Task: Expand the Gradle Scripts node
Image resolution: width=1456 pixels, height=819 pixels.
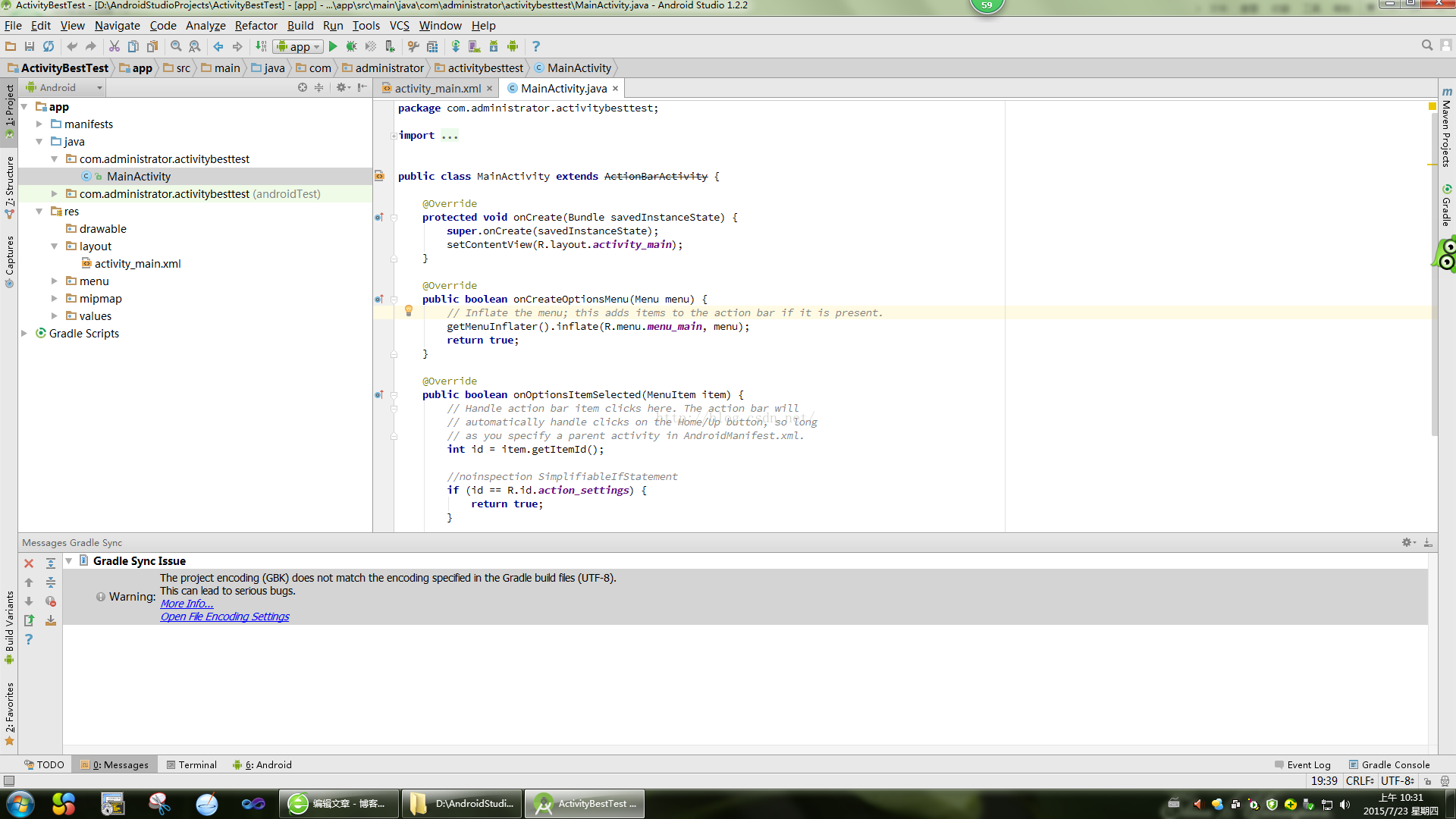Action: tap(24, 333)
